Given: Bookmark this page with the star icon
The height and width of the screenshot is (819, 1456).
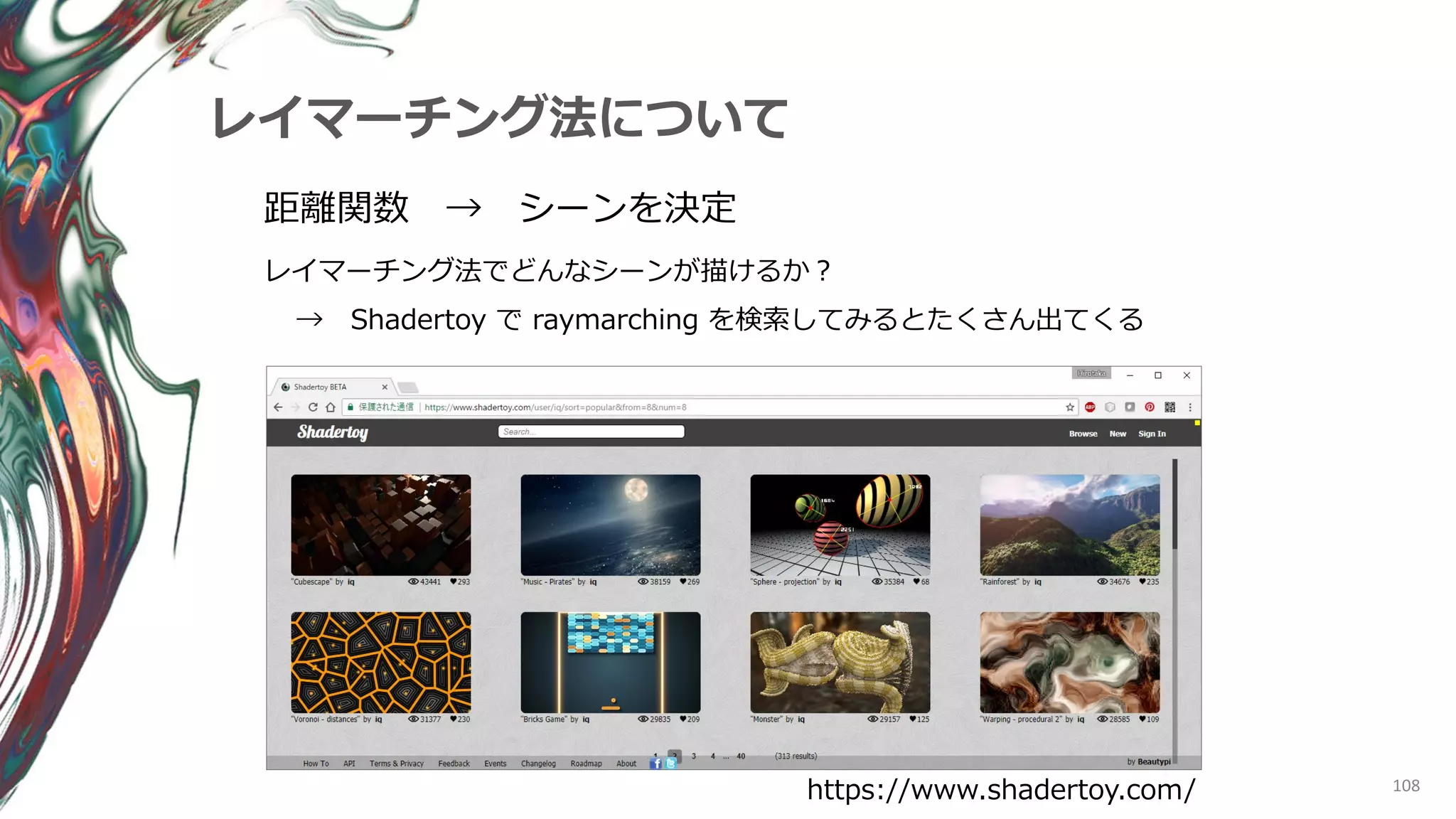Looking at the screenshot, I should [x=1070, y=407].
